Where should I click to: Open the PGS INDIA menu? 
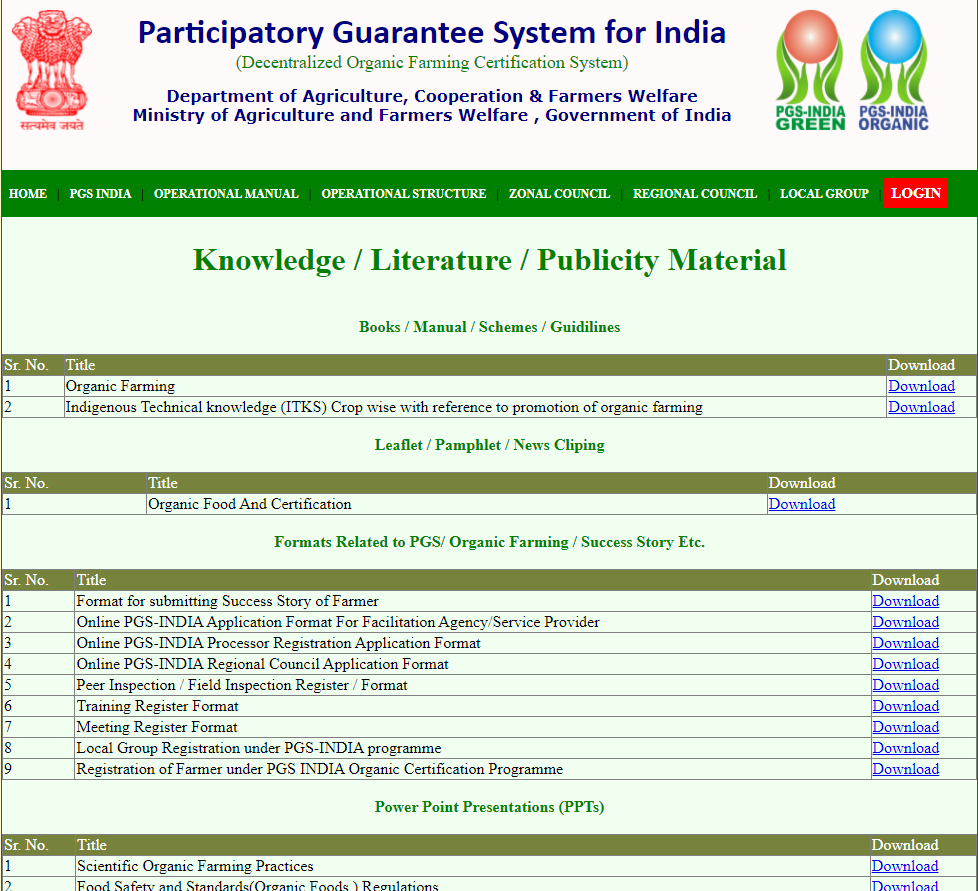click(x=100, y=193)
